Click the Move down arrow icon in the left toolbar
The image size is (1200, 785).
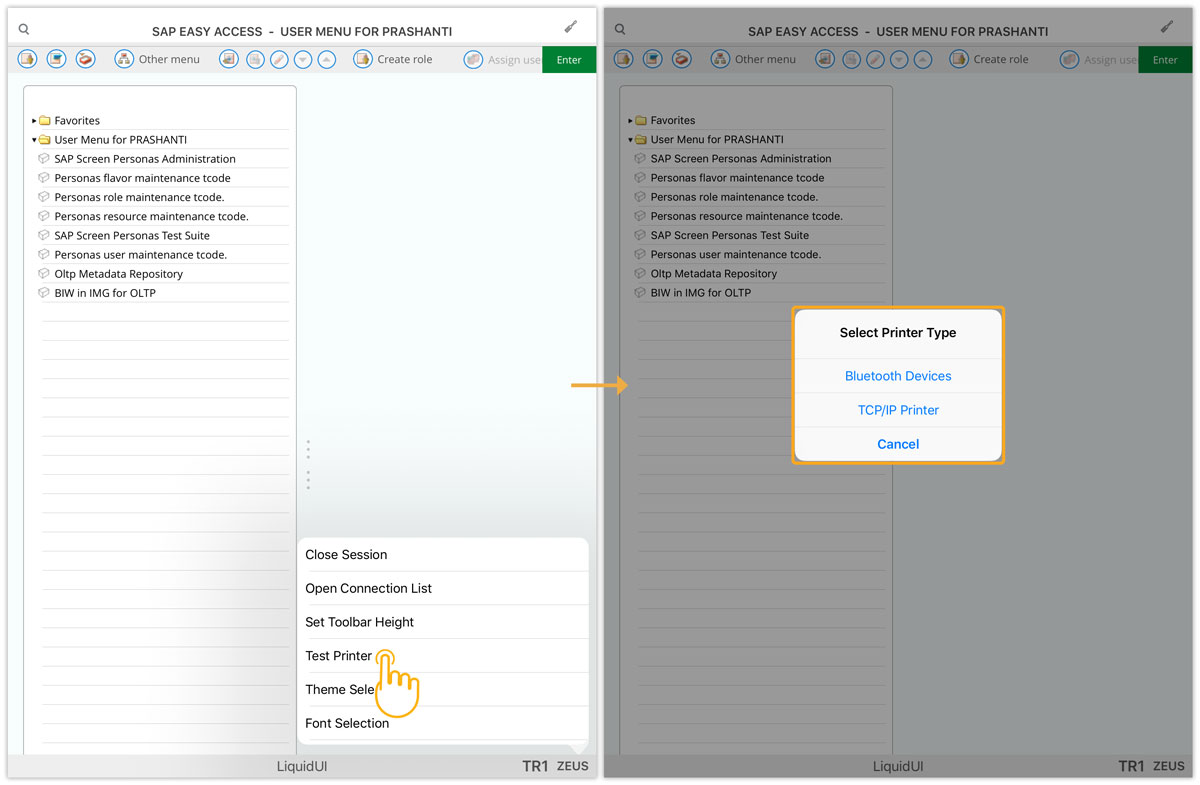pyautogui.click(x=303, y=59)
